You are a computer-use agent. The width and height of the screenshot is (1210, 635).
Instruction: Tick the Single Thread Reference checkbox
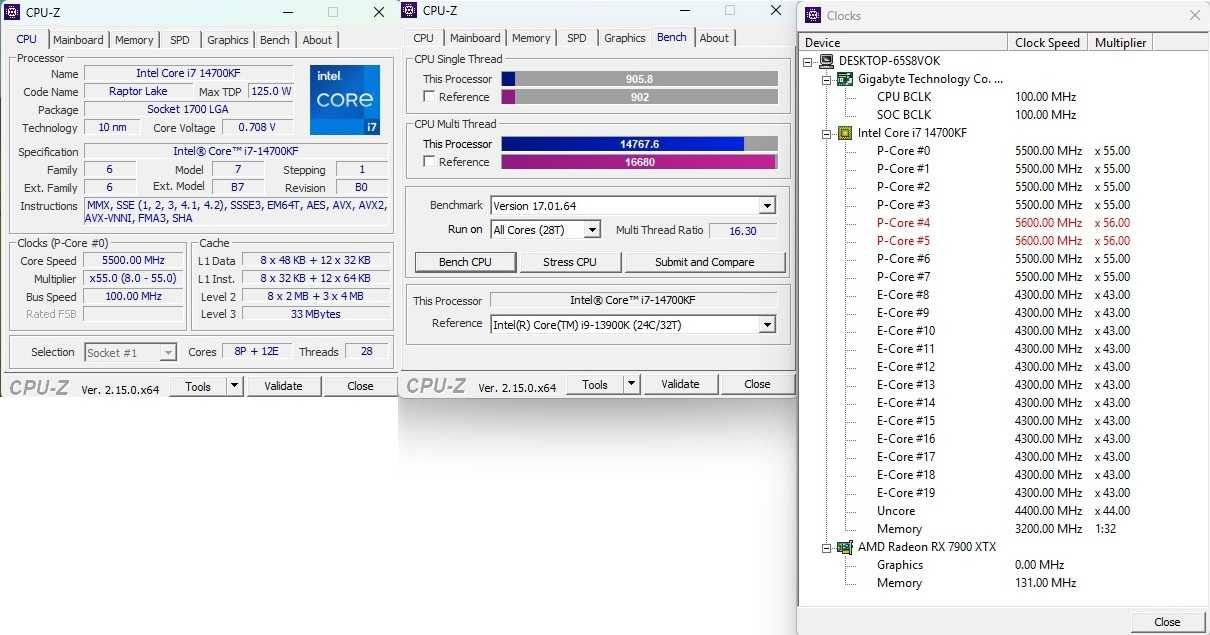[429, 97]
